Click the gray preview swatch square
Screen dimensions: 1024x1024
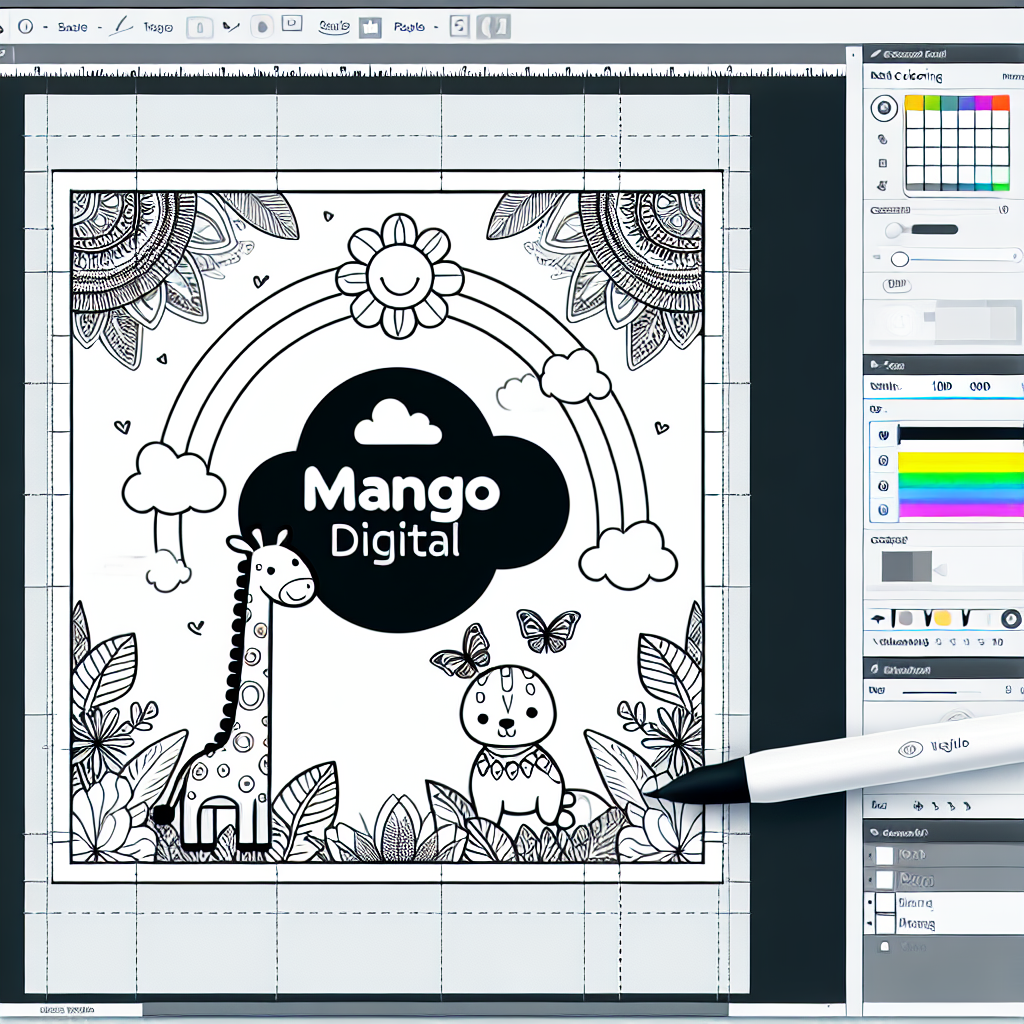906,566
